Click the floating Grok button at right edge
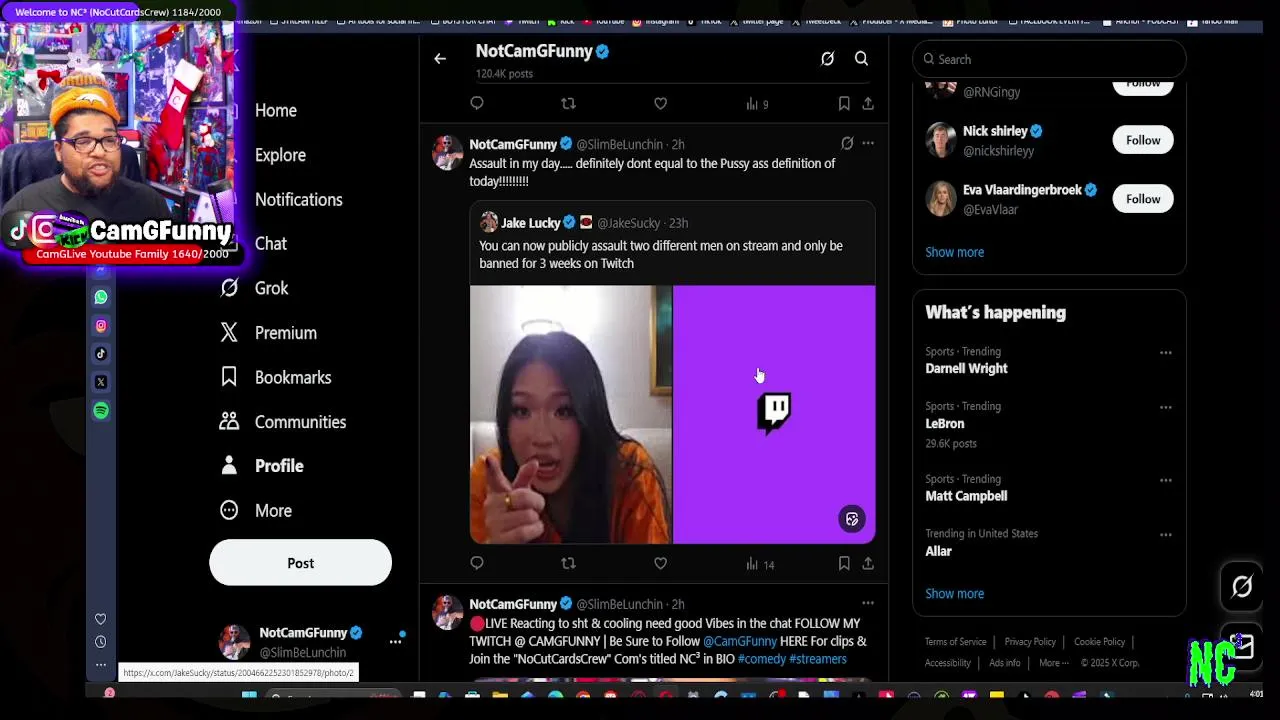 1241,587
